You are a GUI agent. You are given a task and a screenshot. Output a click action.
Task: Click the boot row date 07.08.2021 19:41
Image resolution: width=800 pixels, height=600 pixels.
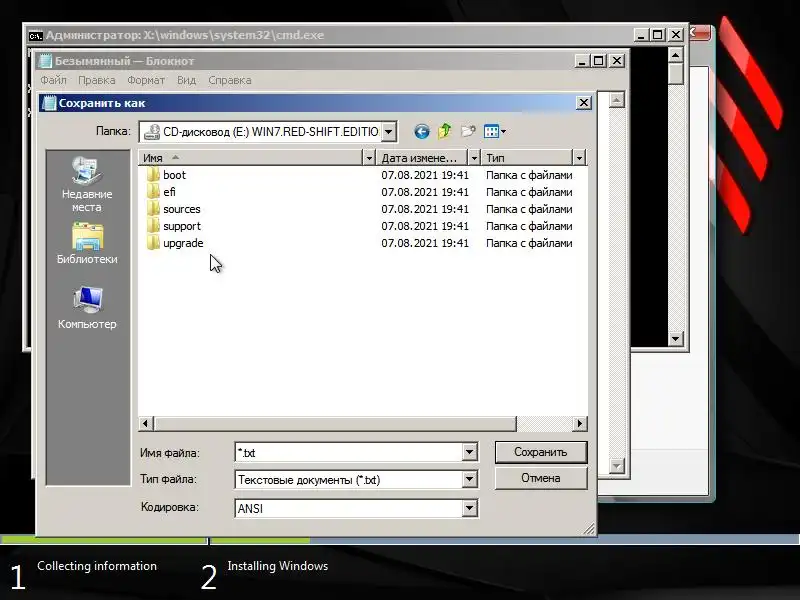pyautogui.click(x=425, y=175)
